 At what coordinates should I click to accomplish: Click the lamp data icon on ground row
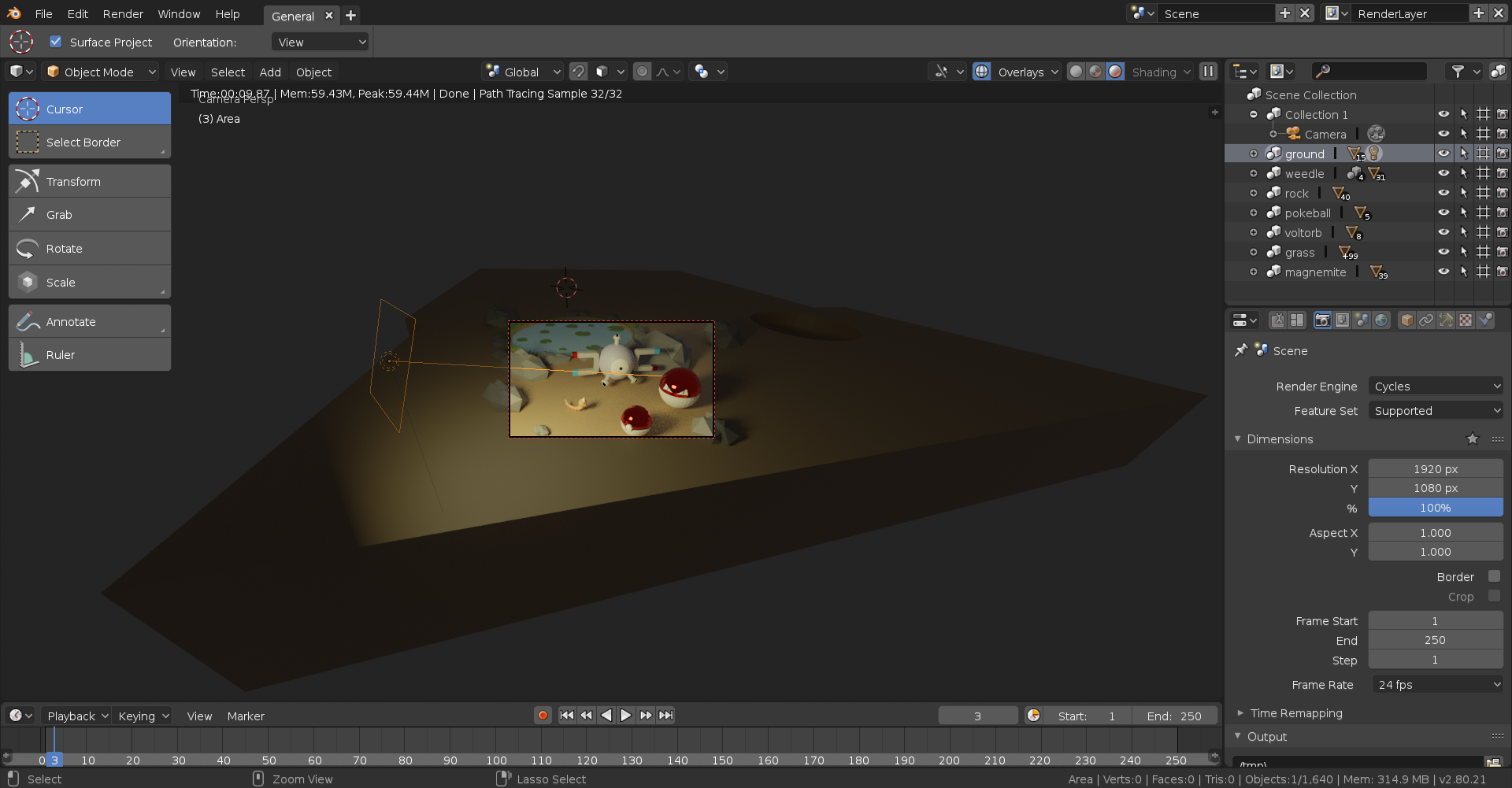(1374, 154)
